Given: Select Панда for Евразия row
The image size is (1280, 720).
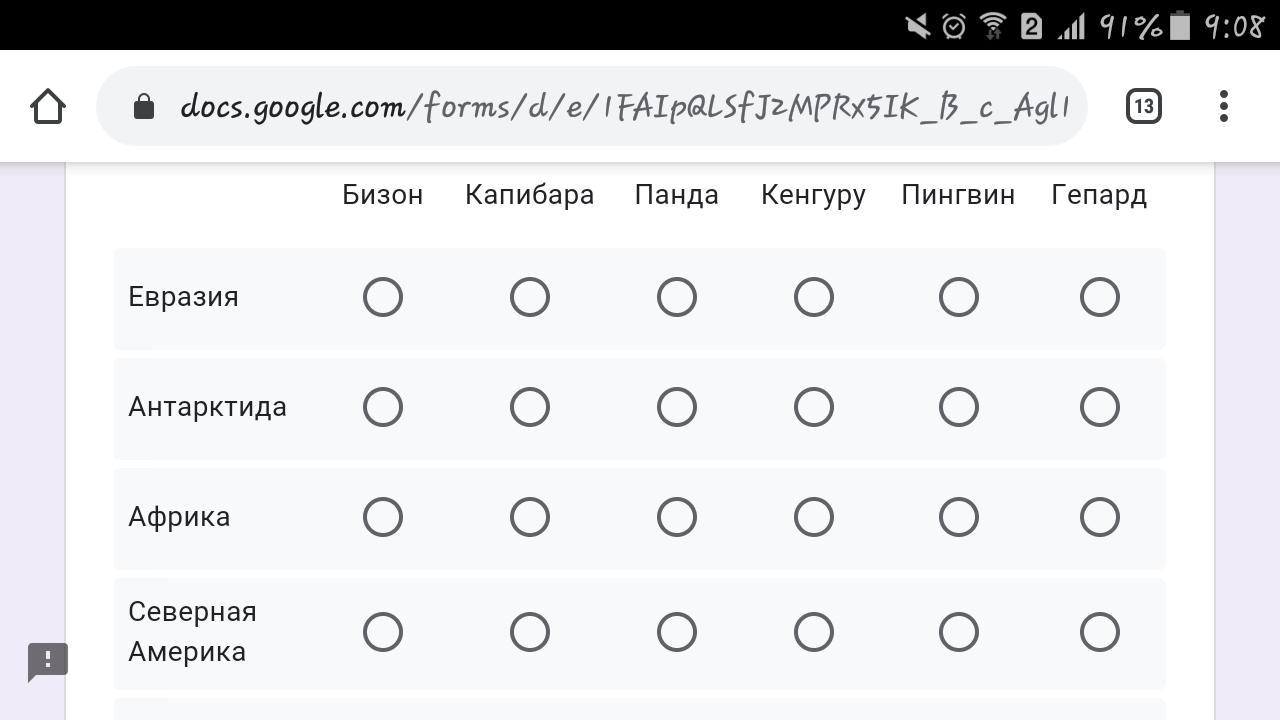Looking at the screenshot, I should 677,297.
